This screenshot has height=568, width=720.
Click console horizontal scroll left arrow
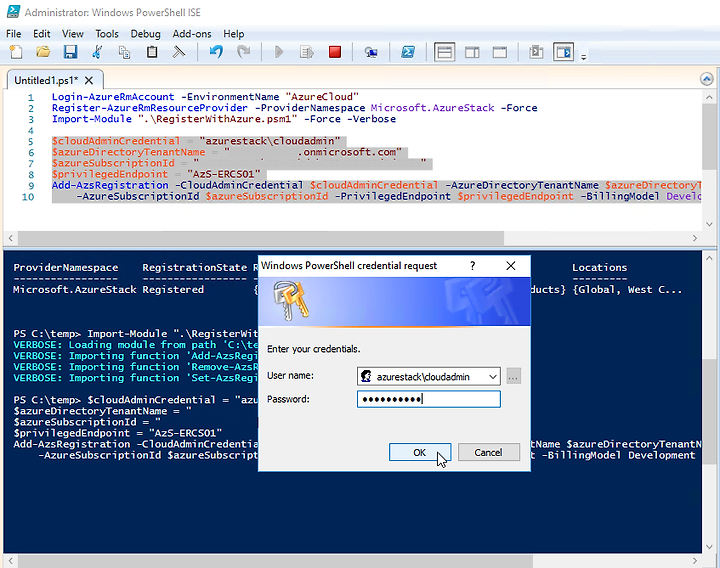click(x=11, y=561)
